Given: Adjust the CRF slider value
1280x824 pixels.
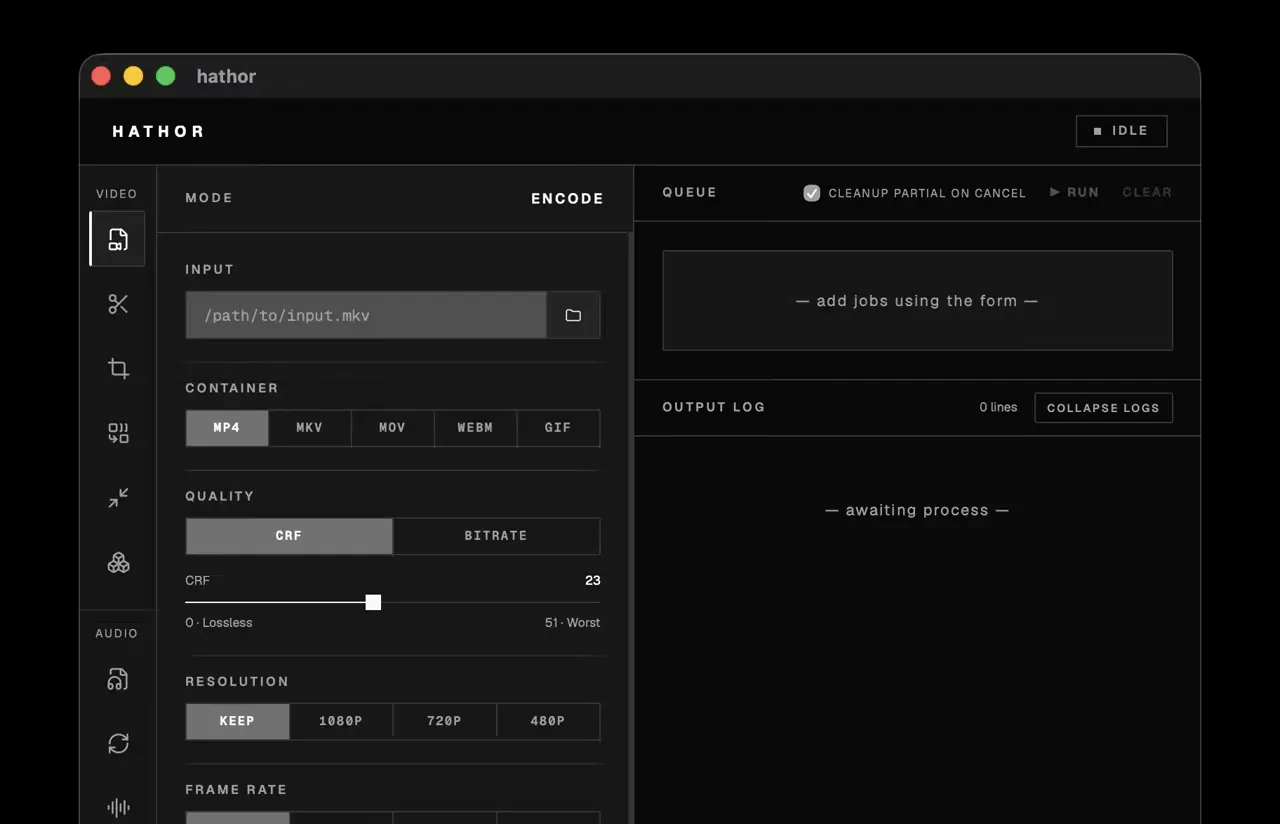Looking at the screenshot, I should coord(373,602).
